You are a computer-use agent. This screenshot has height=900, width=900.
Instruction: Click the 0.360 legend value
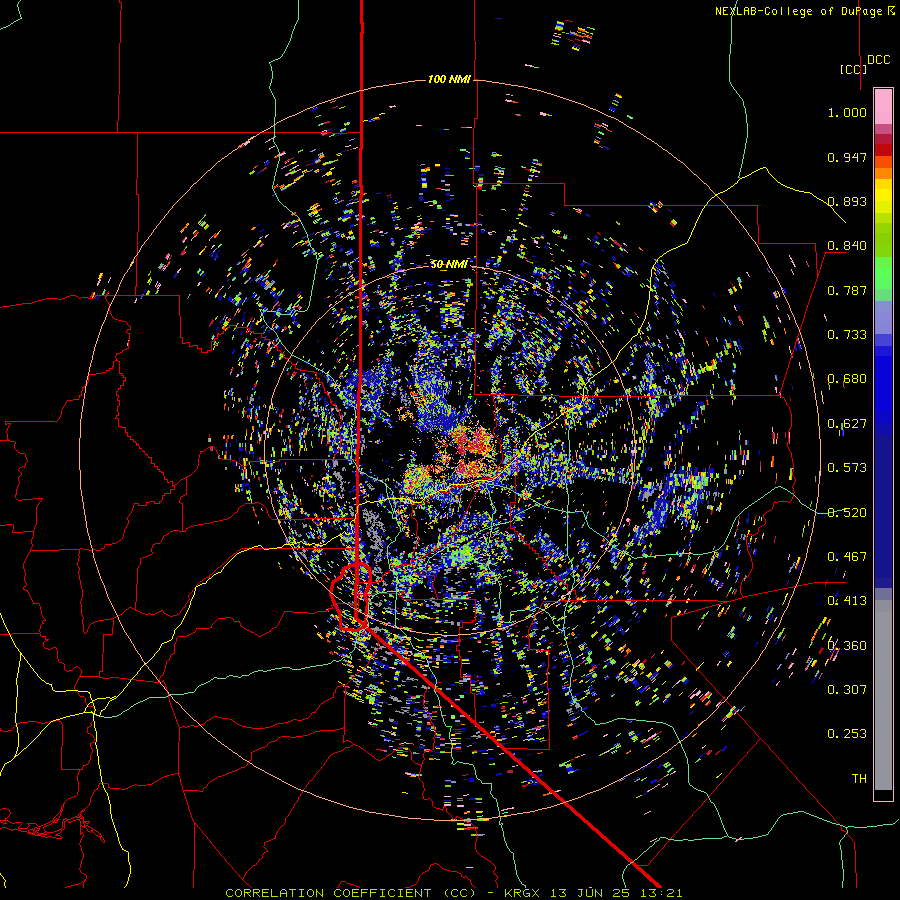coord(847,646)
